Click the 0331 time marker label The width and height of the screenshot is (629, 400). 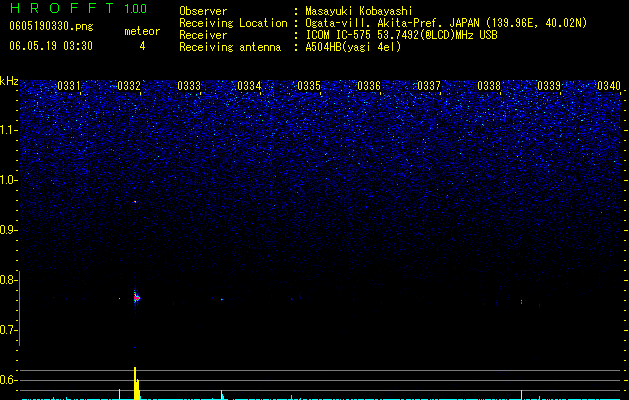click(x=69, y=86)
